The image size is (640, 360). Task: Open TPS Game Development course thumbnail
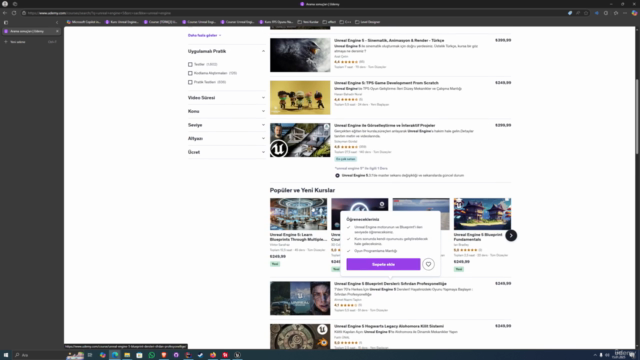(x=300, y=98)
